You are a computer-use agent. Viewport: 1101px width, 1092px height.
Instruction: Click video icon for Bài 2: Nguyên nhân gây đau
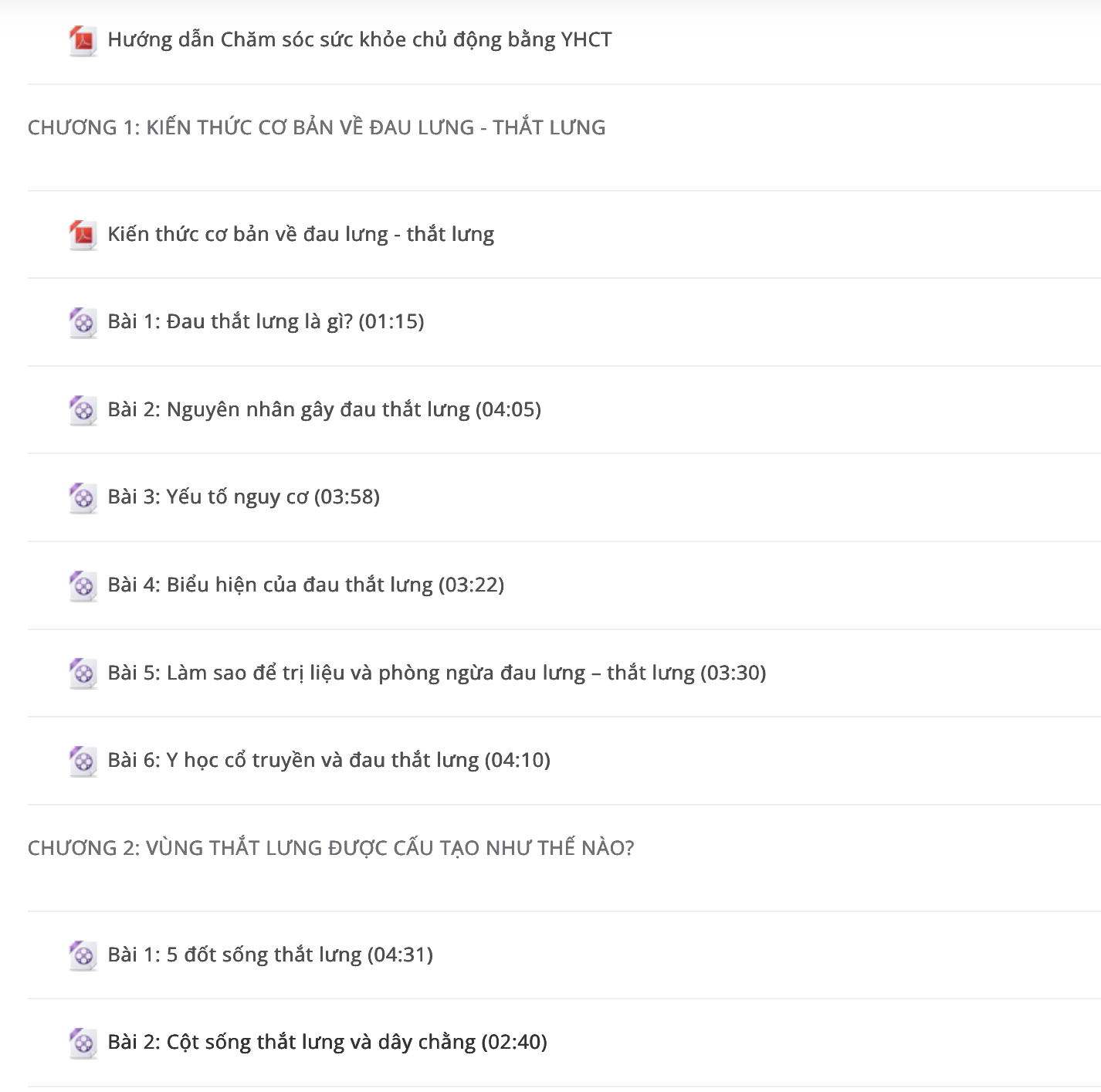pyautogui.click(x=83, y=410)
